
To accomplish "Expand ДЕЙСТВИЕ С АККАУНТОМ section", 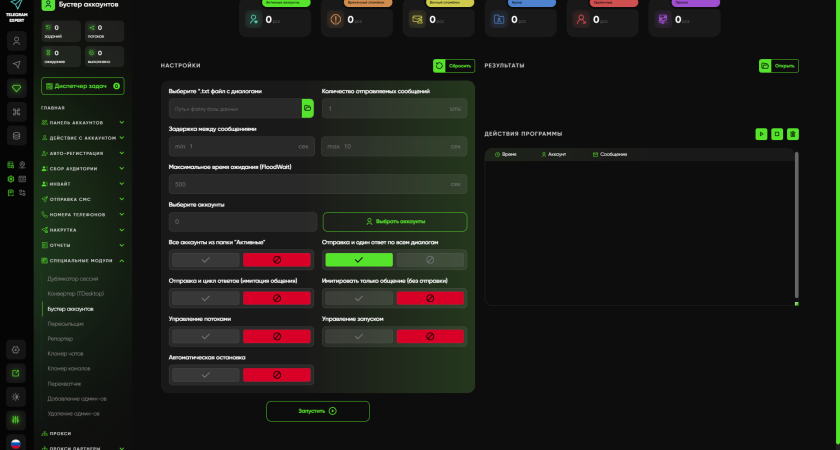I will click(x=83, y=138).
